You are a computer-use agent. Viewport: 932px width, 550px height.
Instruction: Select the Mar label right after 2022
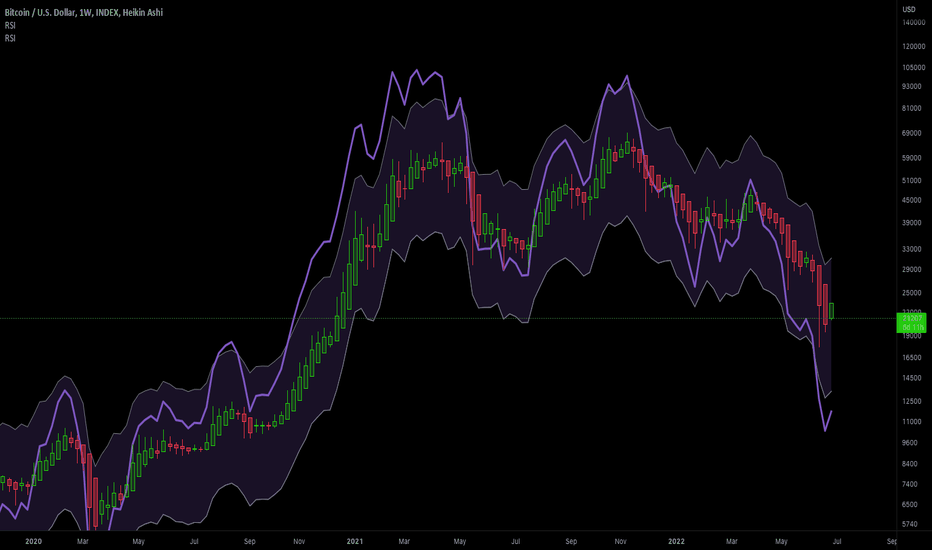pos(732,541)
